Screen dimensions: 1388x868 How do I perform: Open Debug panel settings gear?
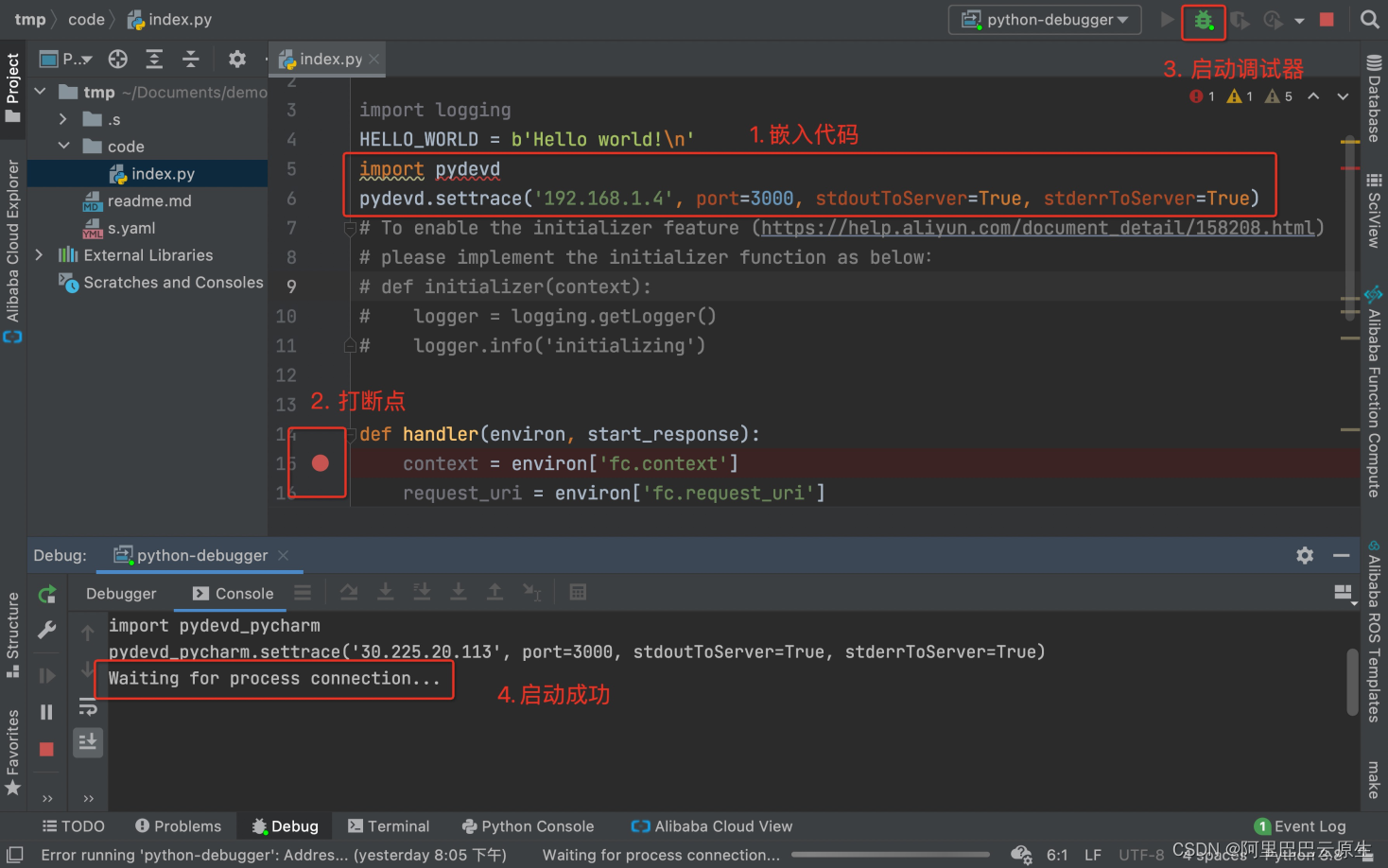(x=1305, y=555)
